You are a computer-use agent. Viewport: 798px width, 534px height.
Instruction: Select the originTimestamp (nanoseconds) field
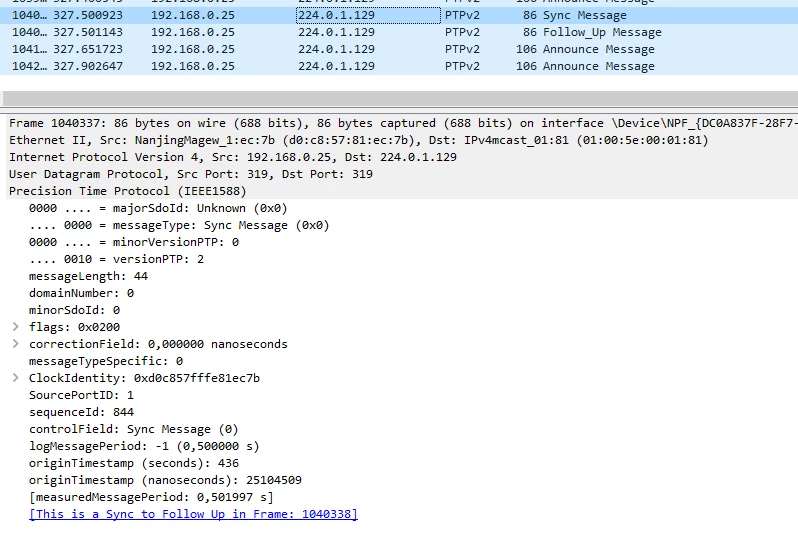click(x=165, y=480)
